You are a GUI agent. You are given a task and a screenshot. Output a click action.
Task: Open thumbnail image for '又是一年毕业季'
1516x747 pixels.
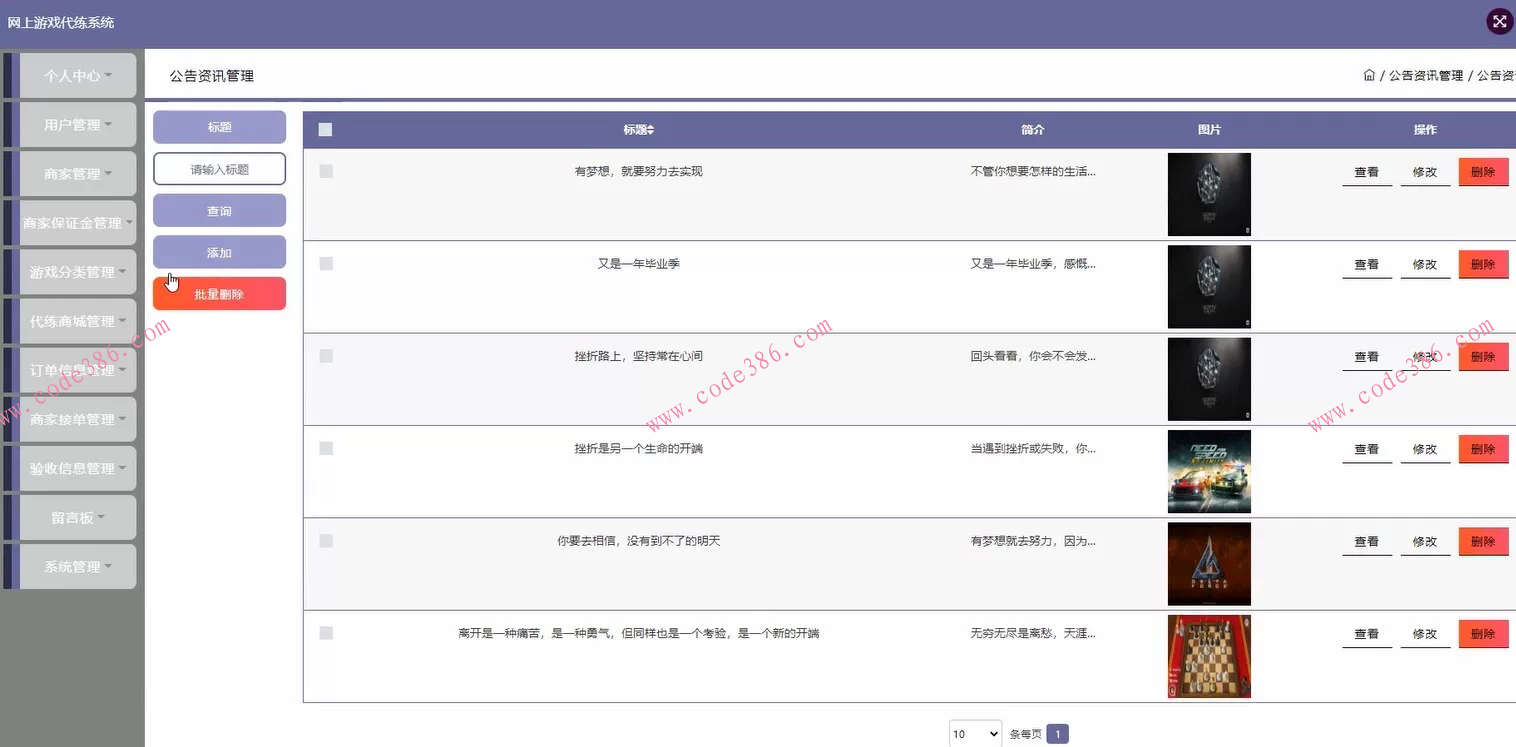[1209, 287]
